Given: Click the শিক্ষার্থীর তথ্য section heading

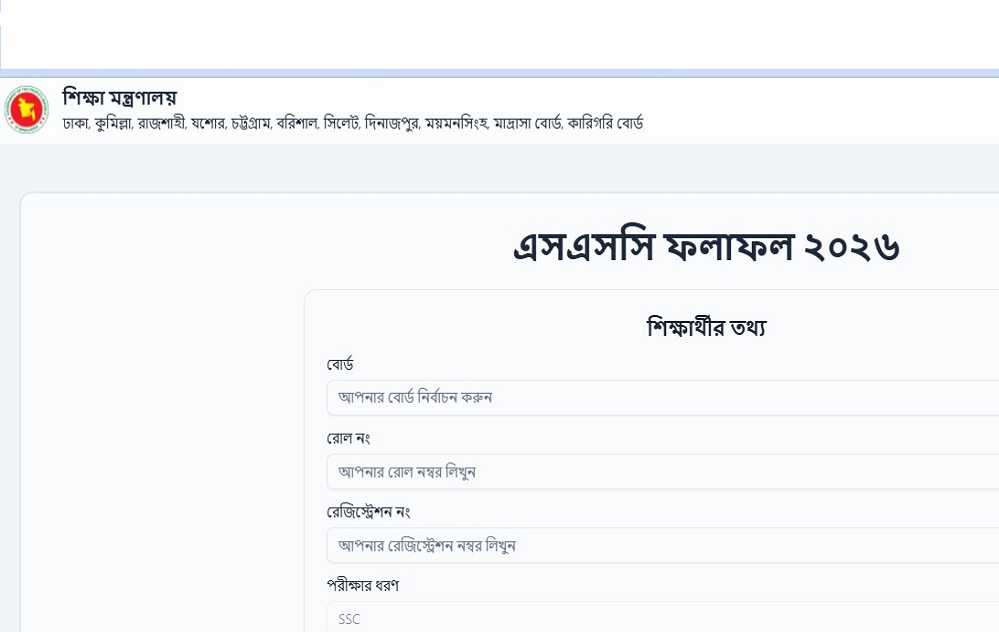Looking at the screenshot, I should (706, 327).
